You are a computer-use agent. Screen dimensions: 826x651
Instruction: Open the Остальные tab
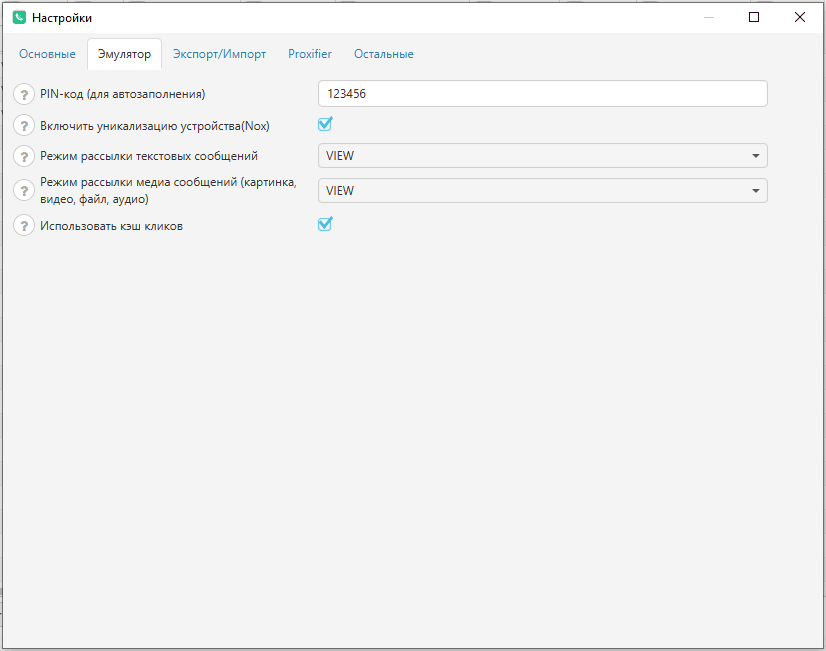[x=384, y=54]
